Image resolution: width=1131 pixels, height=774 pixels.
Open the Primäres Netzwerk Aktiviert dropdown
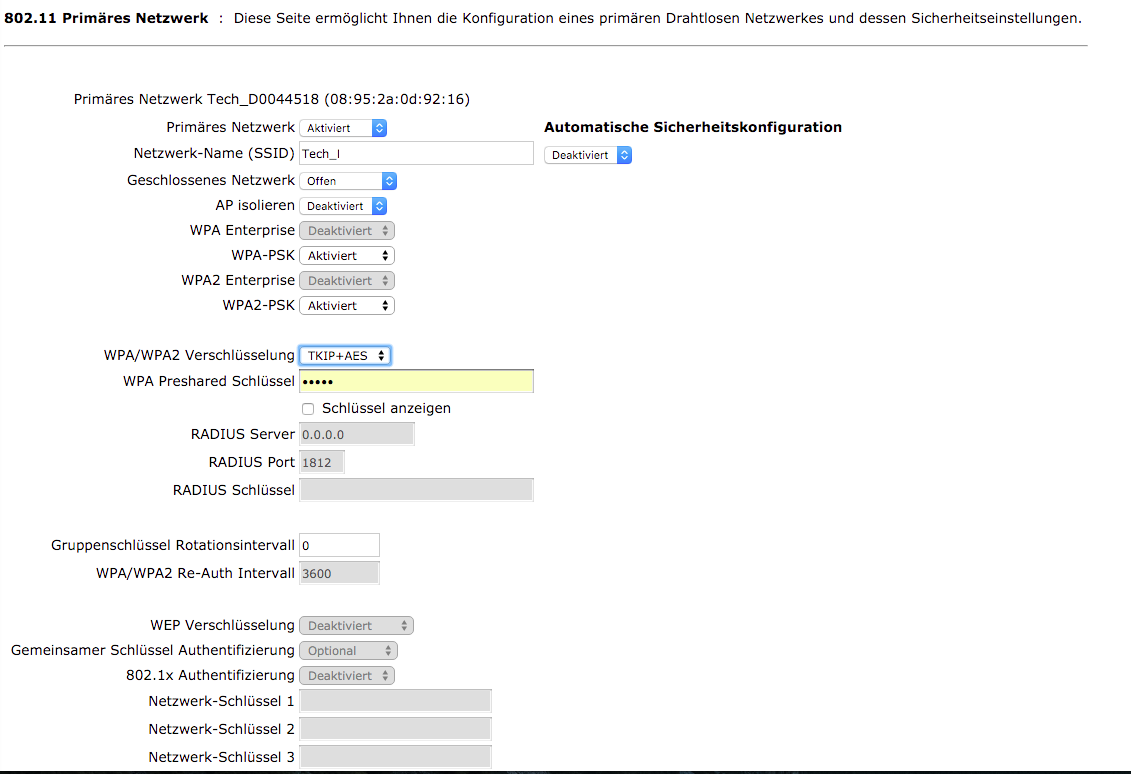343,128
